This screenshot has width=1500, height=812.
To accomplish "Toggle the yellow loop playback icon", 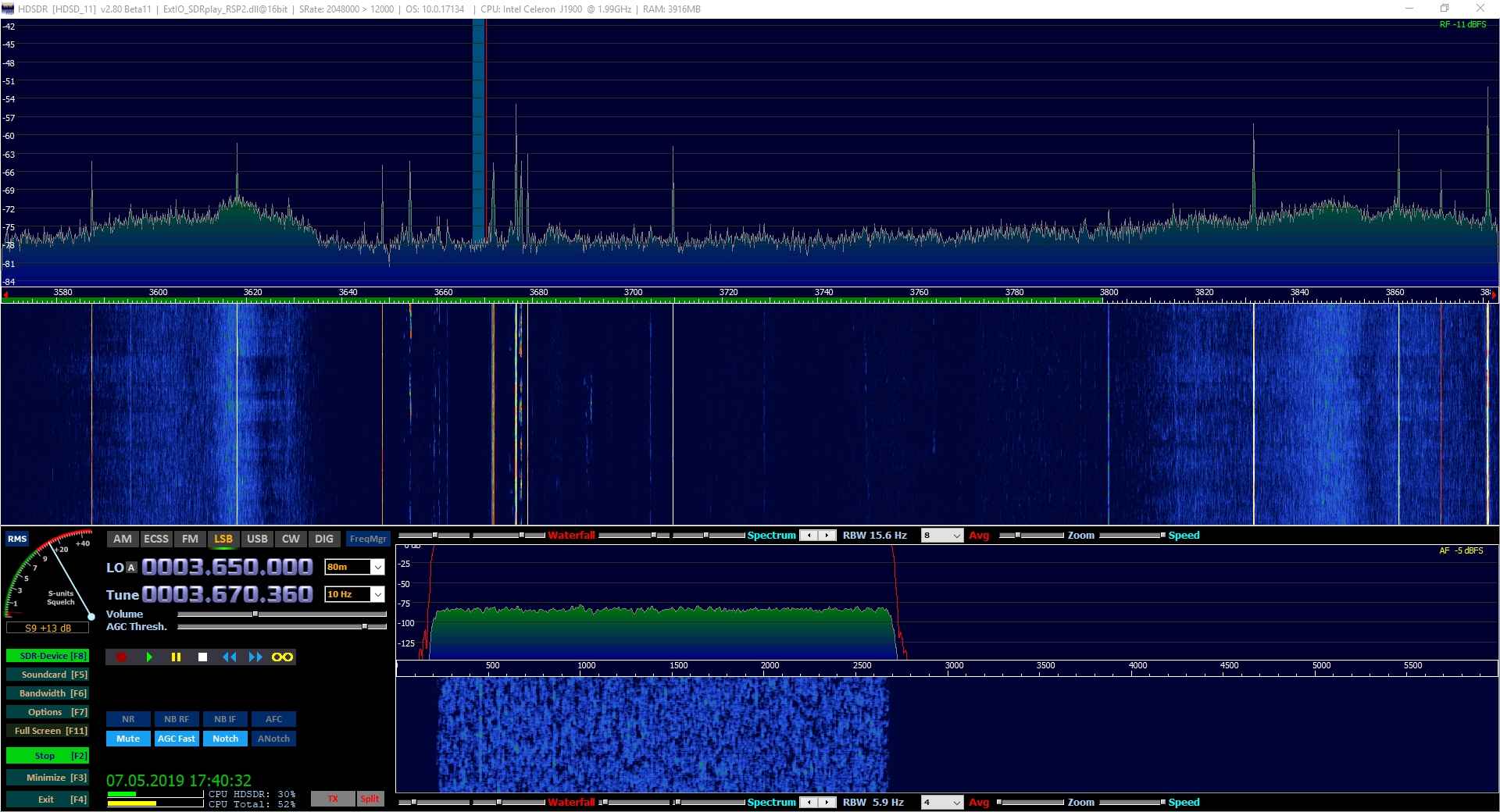I will point(282,657).
